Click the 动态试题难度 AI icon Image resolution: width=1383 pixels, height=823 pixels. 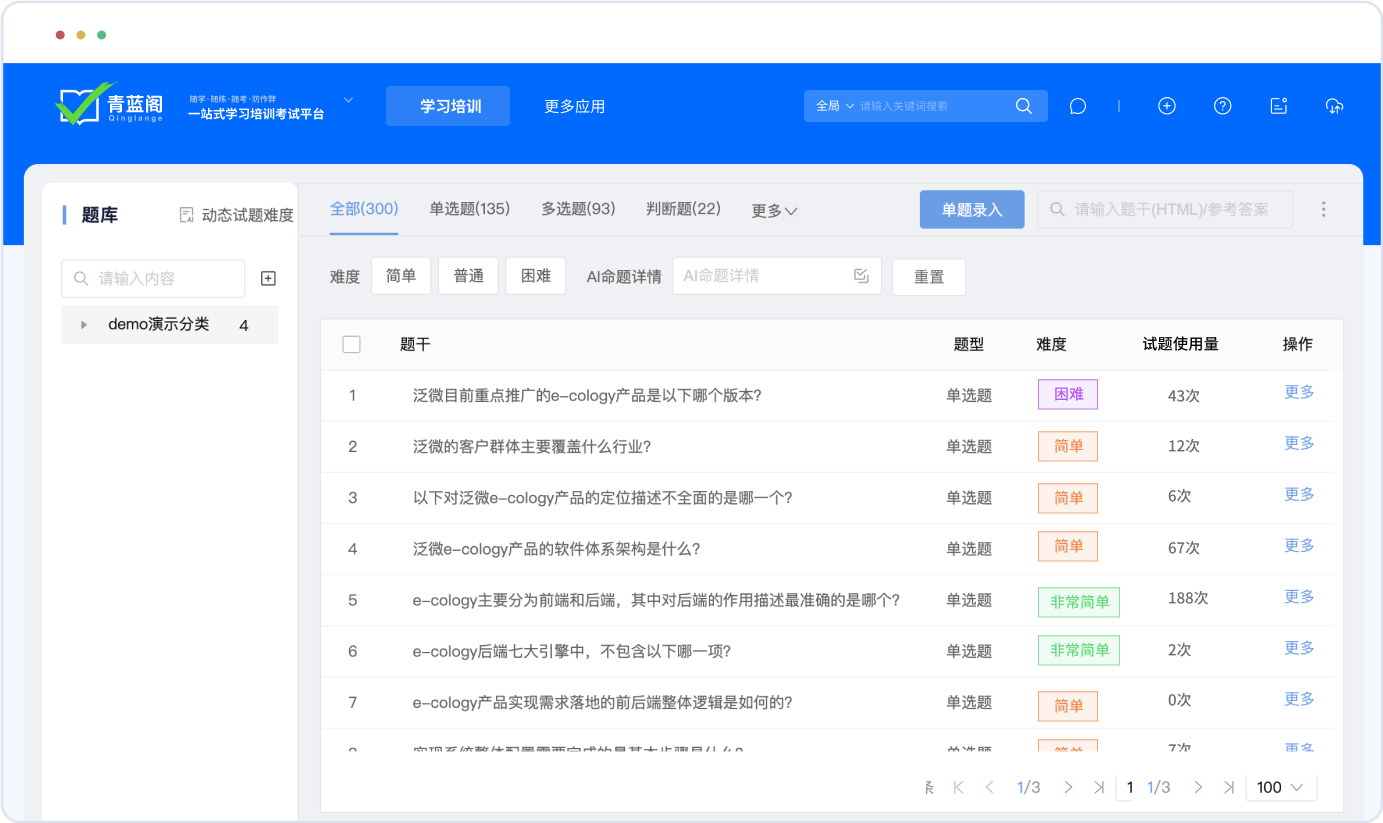point(186,215)
